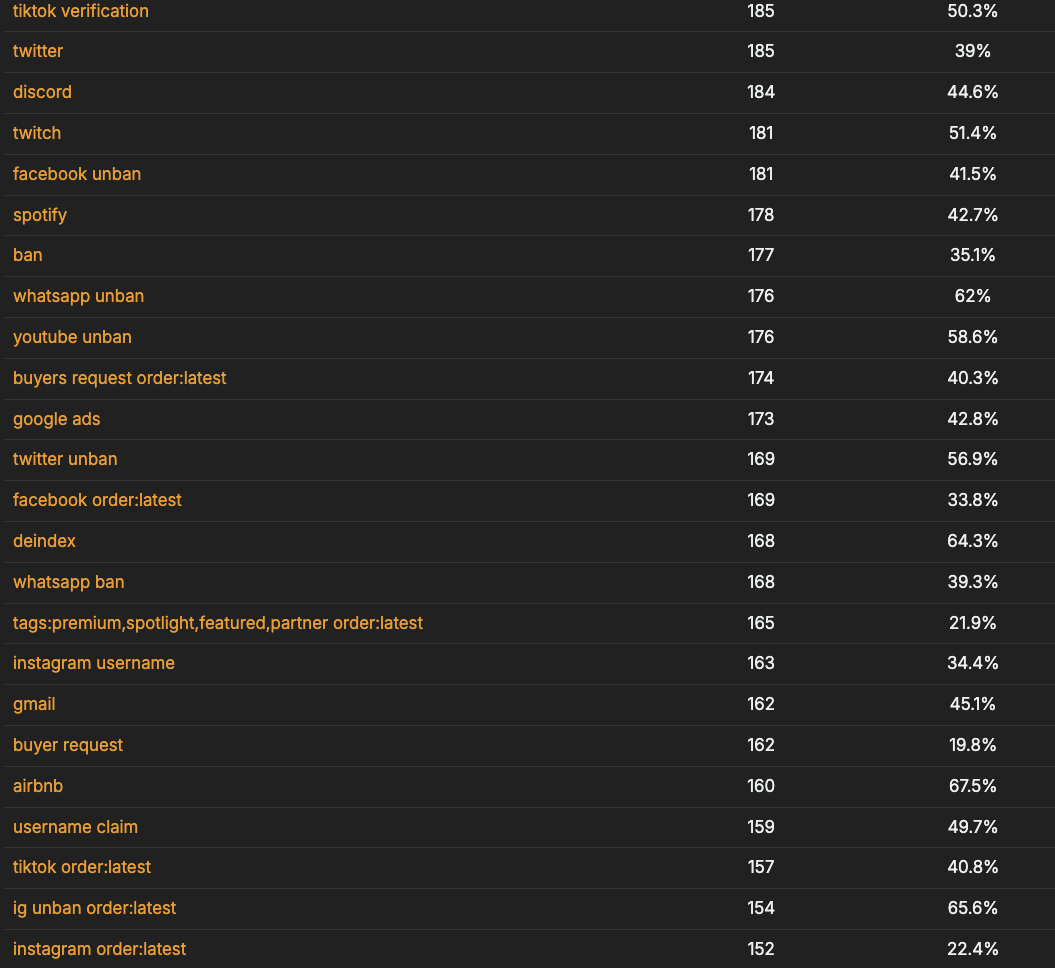Open the "facebook order:latest" search link
The height and width of the screenshot is (968, 1055).
click(97, 500)
